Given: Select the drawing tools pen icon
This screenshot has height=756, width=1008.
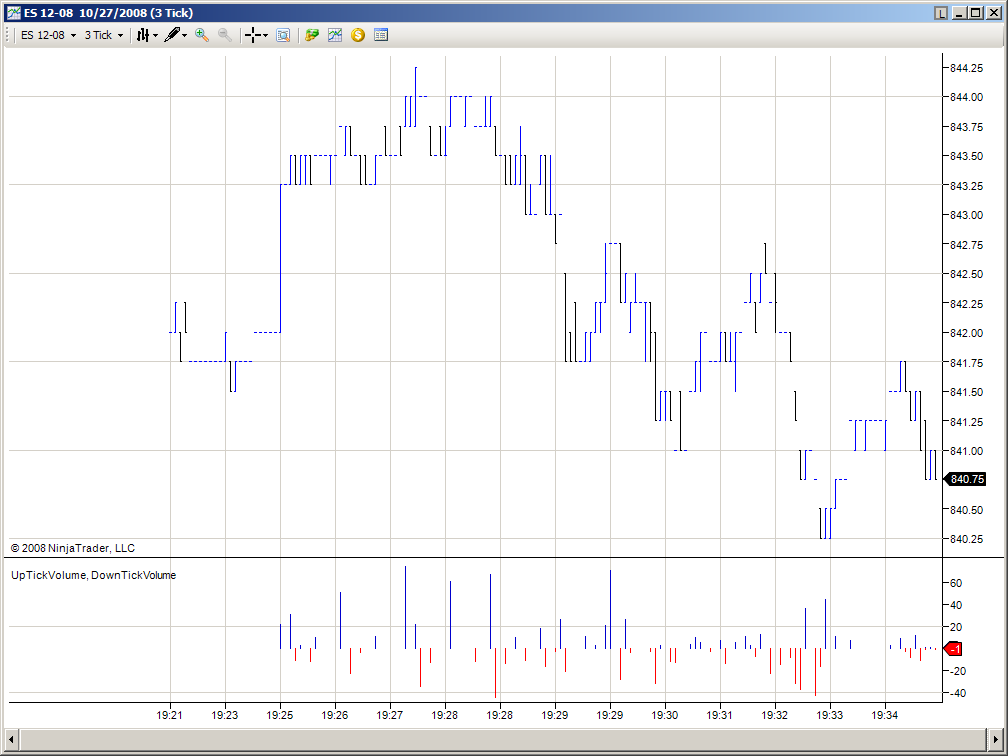Looking at the screenshot, I should 172,35.
